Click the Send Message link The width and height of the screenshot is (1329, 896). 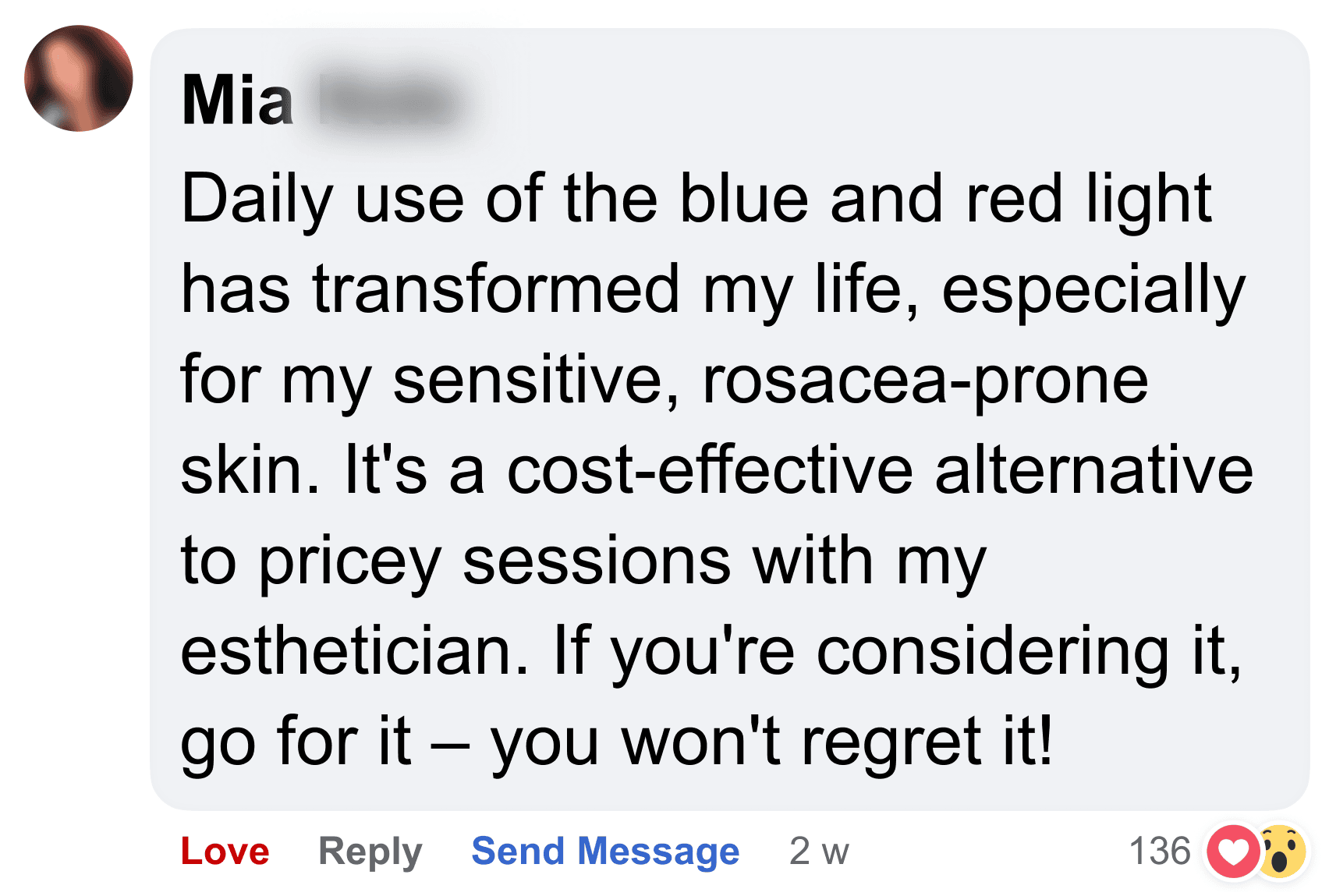coord(605,852)
